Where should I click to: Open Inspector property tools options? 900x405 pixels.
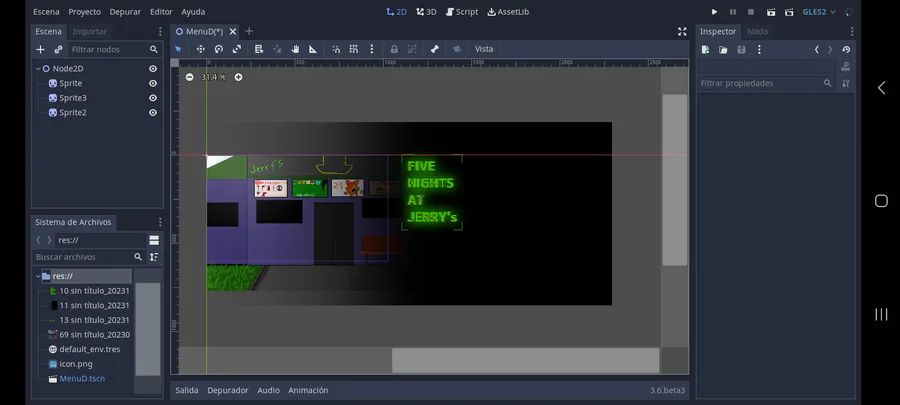(846, 83)
